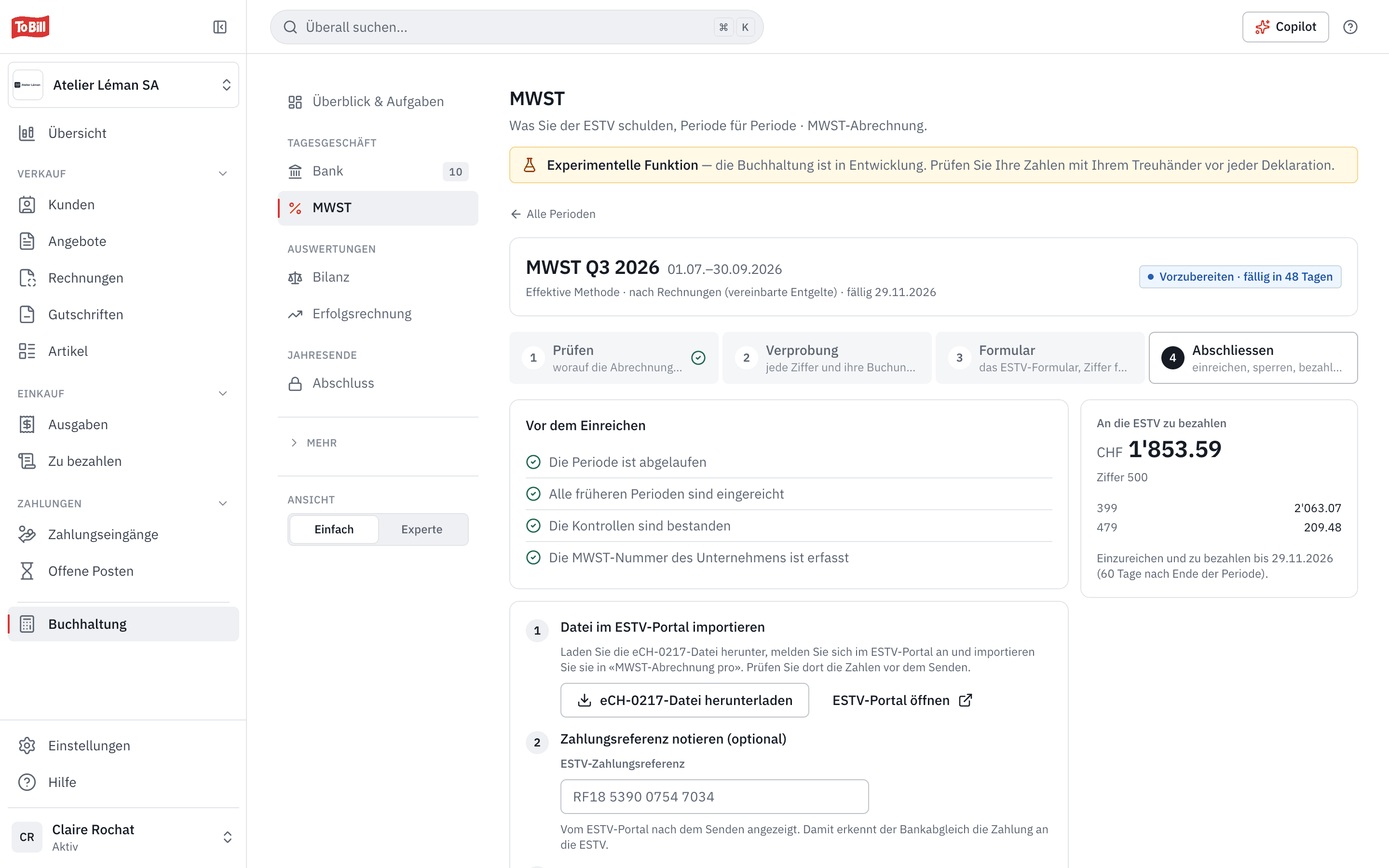Go to Verprobung step 2
This screenshot has width=1389, height=868.
827,358
